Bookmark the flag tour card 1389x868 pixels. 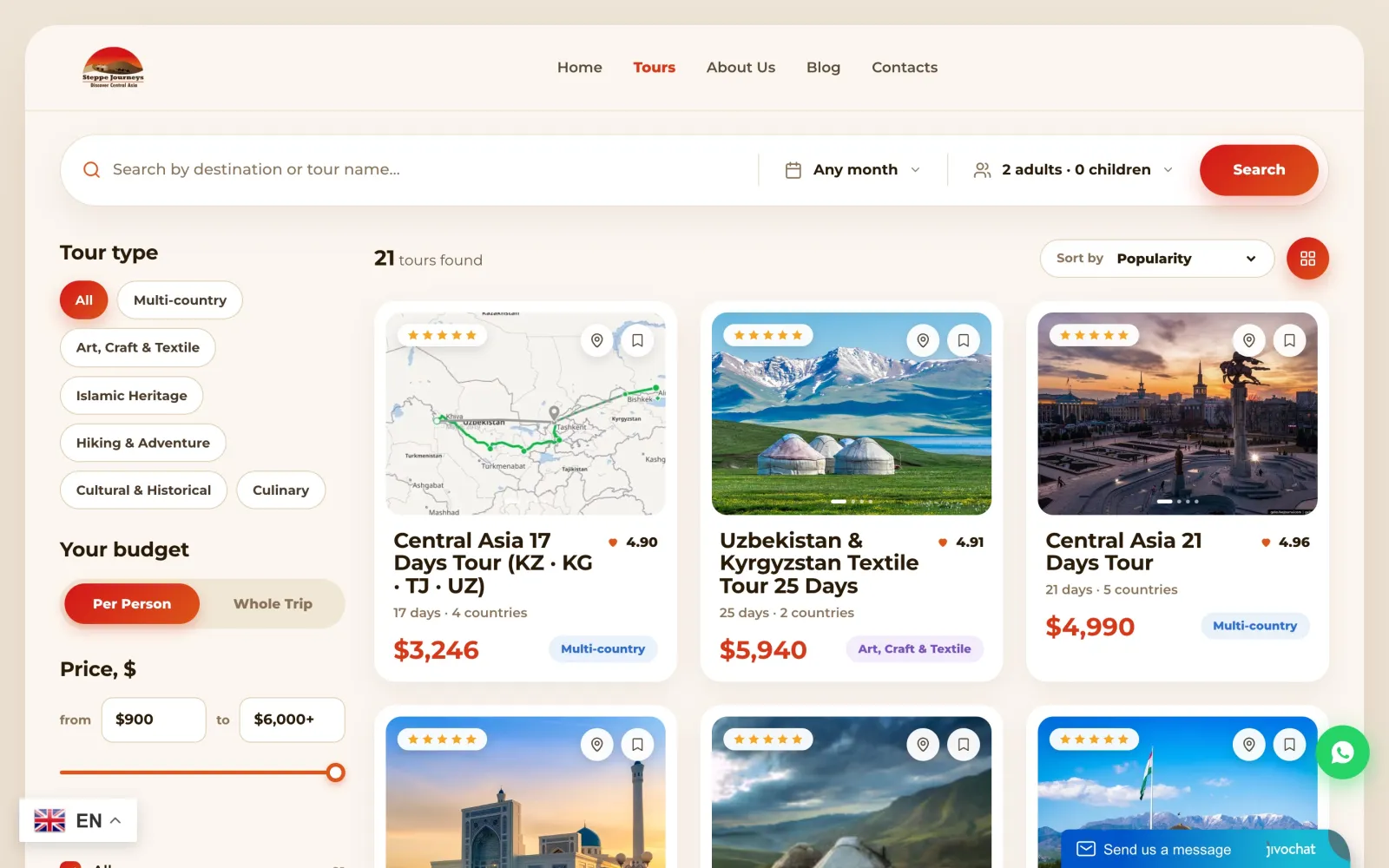click(x=1289, y=744)
